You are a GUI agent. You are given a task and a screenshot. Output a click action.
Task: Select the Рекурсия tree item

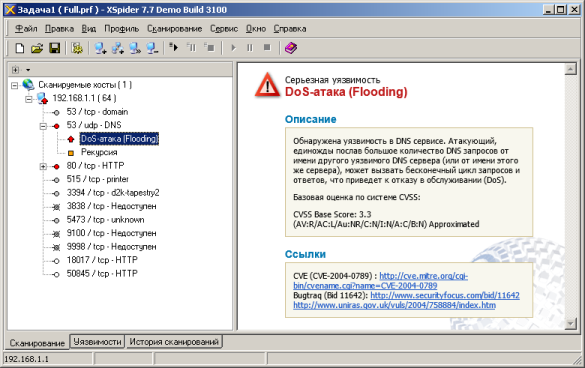click(x=99, y=152)
